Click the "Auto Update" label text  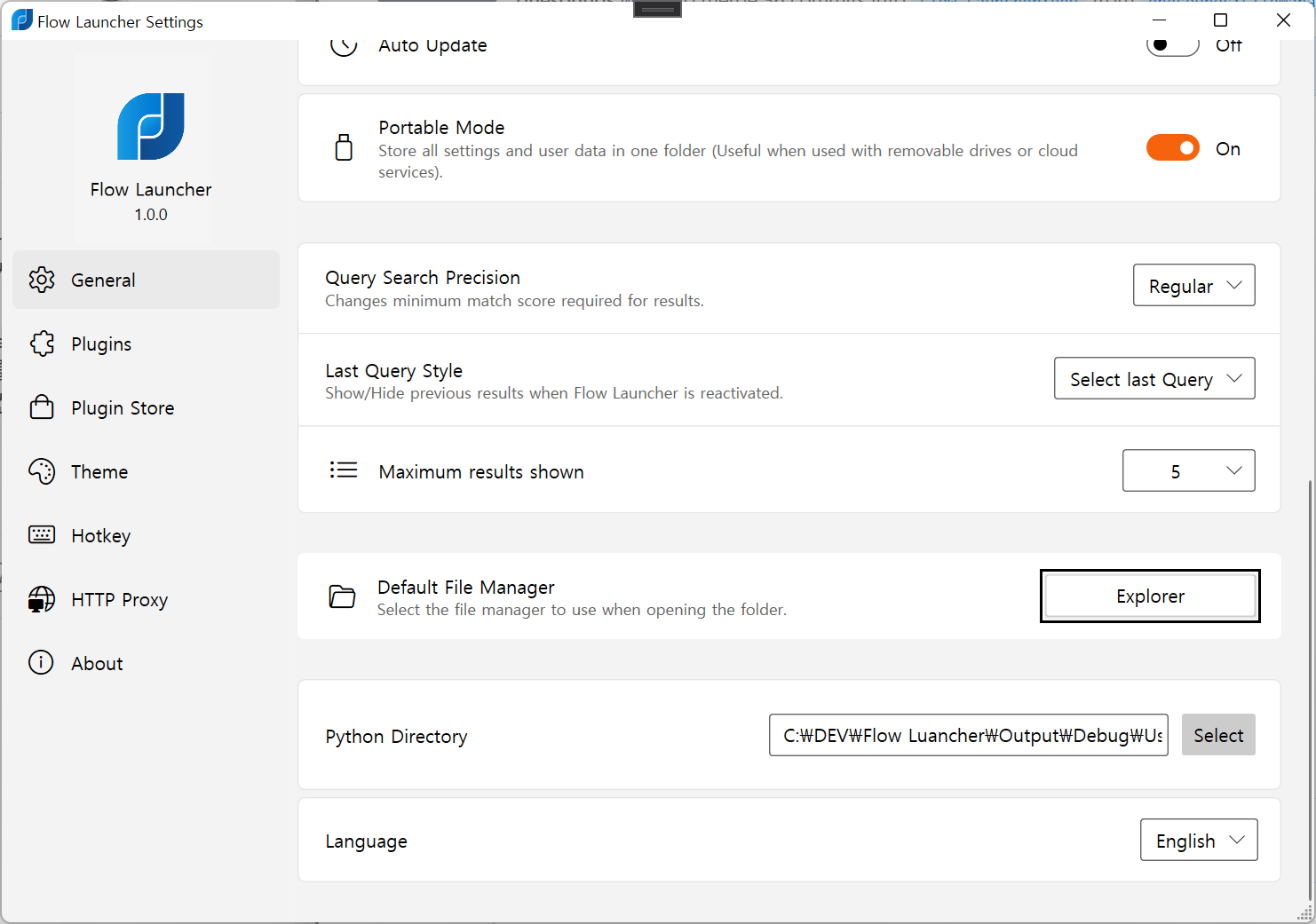(432, 45)
